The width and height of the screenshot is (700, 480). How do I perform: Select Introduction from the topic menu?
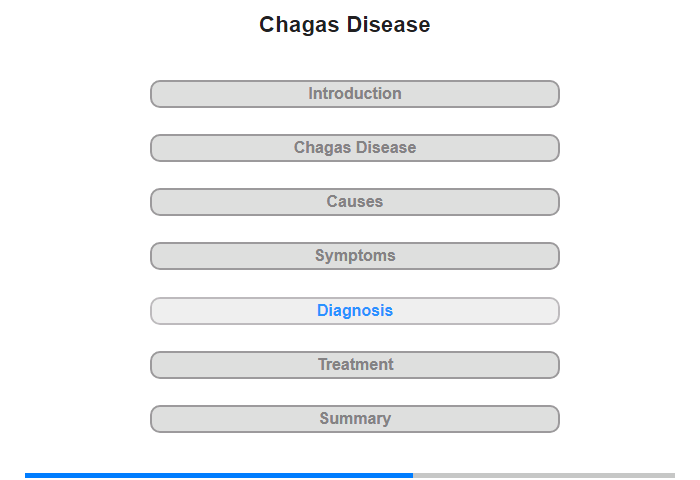pos(354,94)
